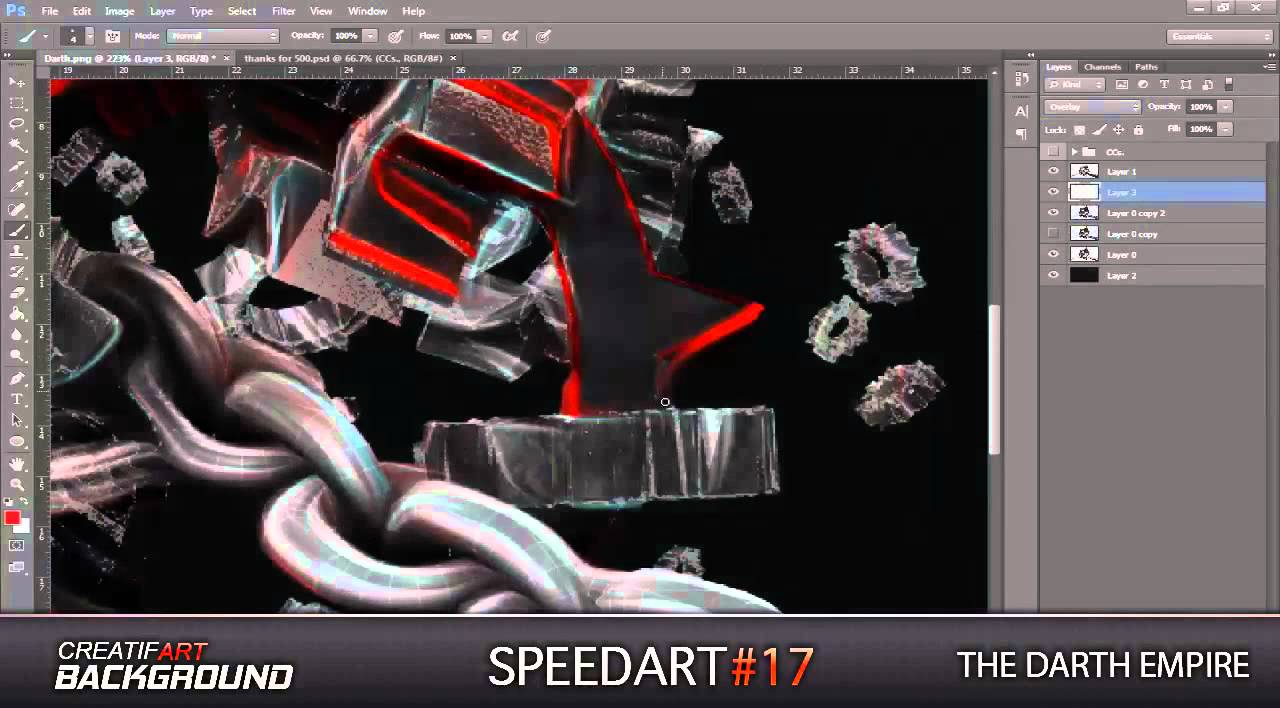This screenshot has height=708, width=1280.
Task: Toggle layer filtering switch on
Action: tap(1229, 85)
